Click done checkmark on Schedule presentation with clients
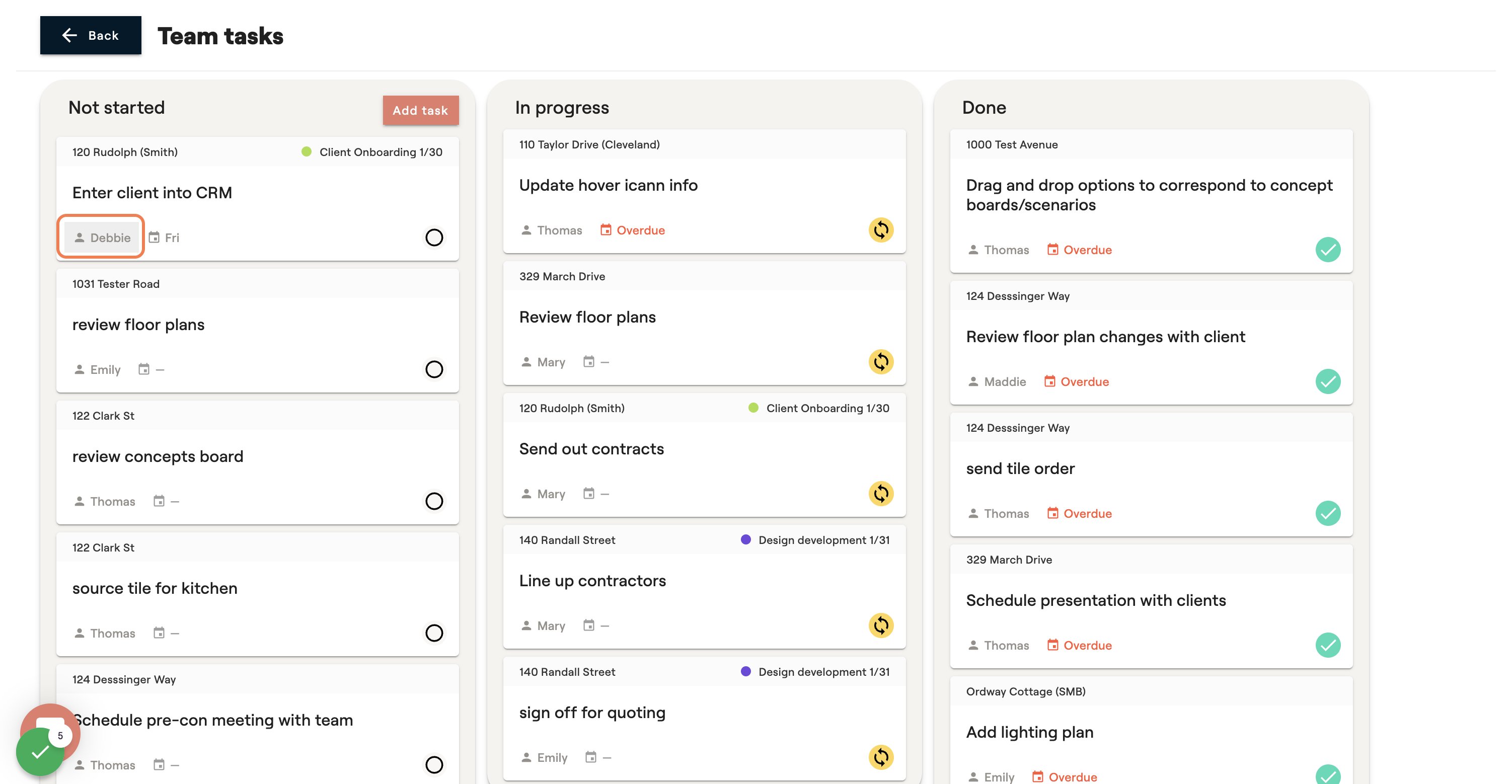Screen dimensions: 1512x784 1328,645
